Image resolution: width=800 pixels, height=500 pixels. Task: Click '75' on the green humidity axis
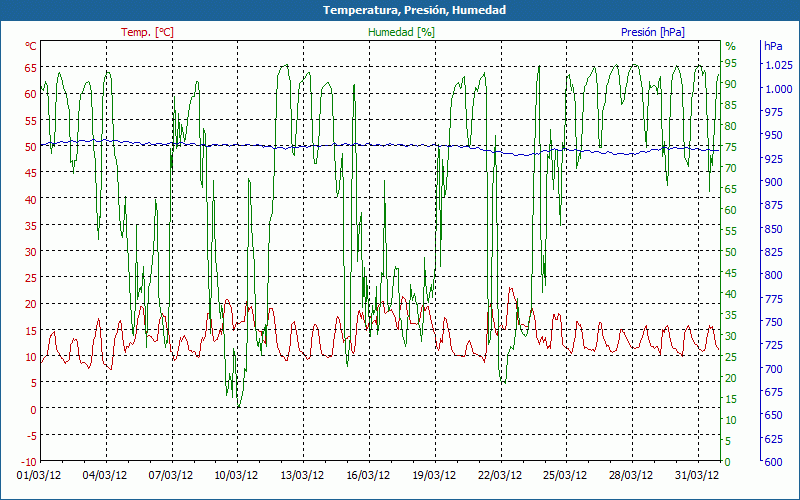pyautogui.click(x=731, y=147)
